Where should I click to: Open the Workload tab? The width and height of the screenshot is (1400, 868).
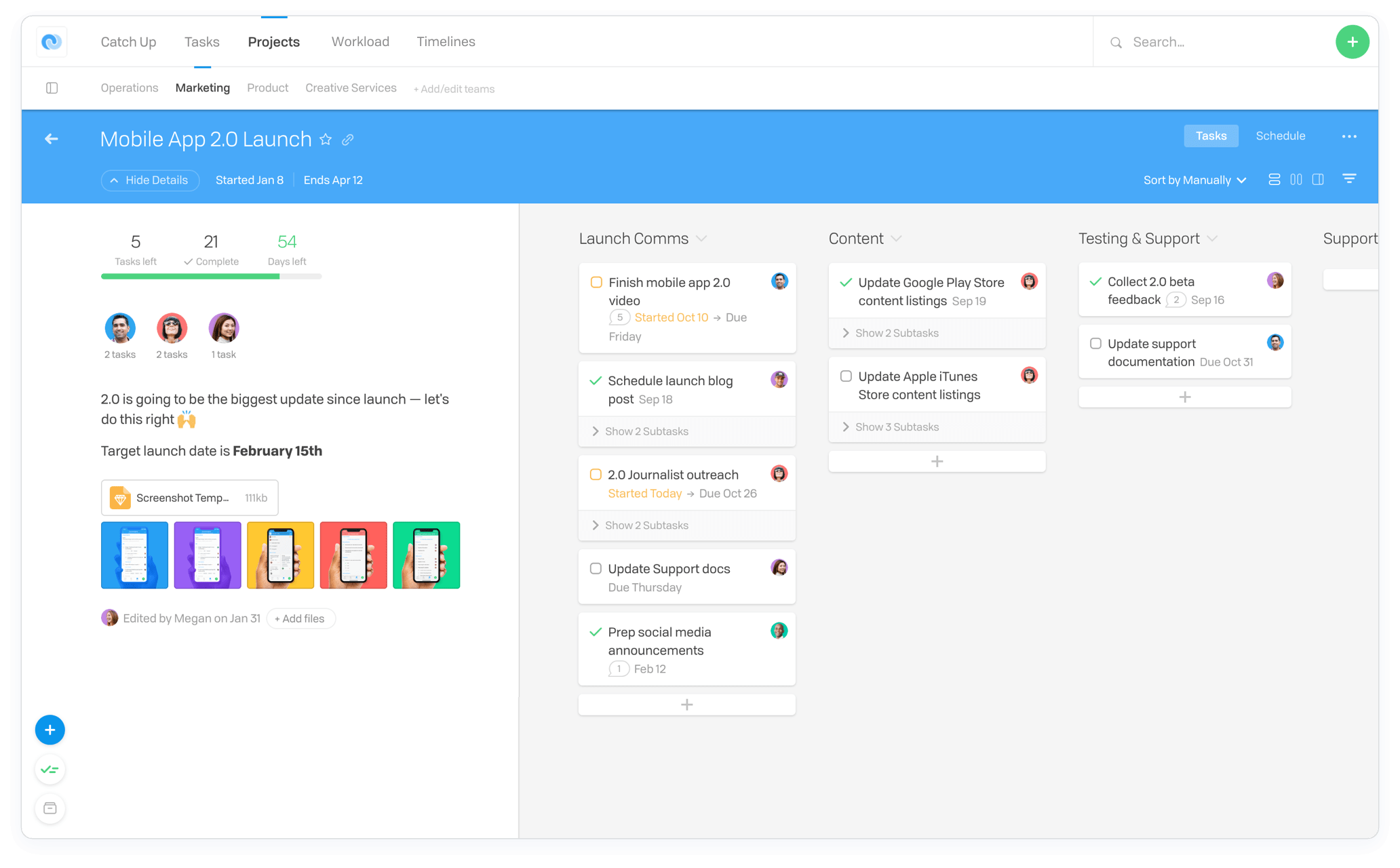[360, 42]
